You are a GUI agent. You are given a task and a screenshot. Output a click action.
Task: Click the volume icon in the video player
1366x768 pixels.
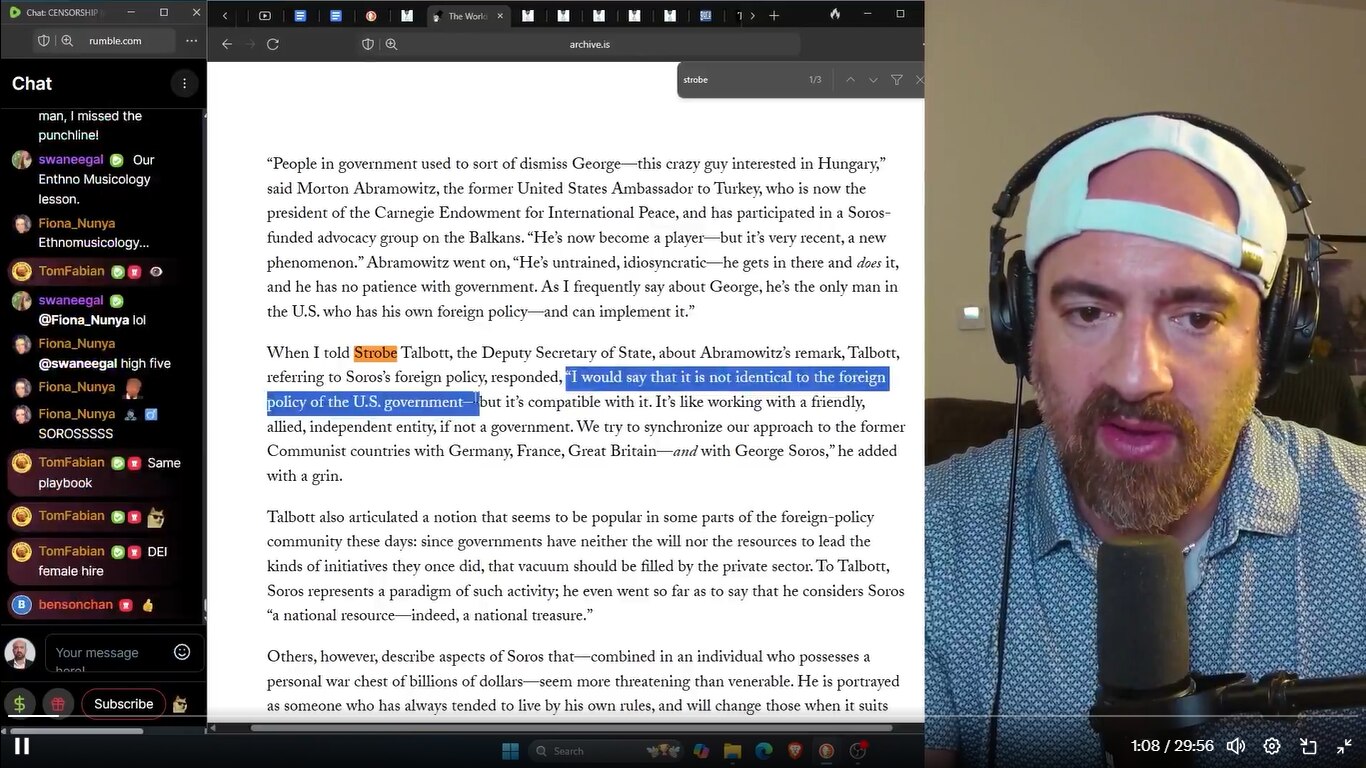(1236, 745)
